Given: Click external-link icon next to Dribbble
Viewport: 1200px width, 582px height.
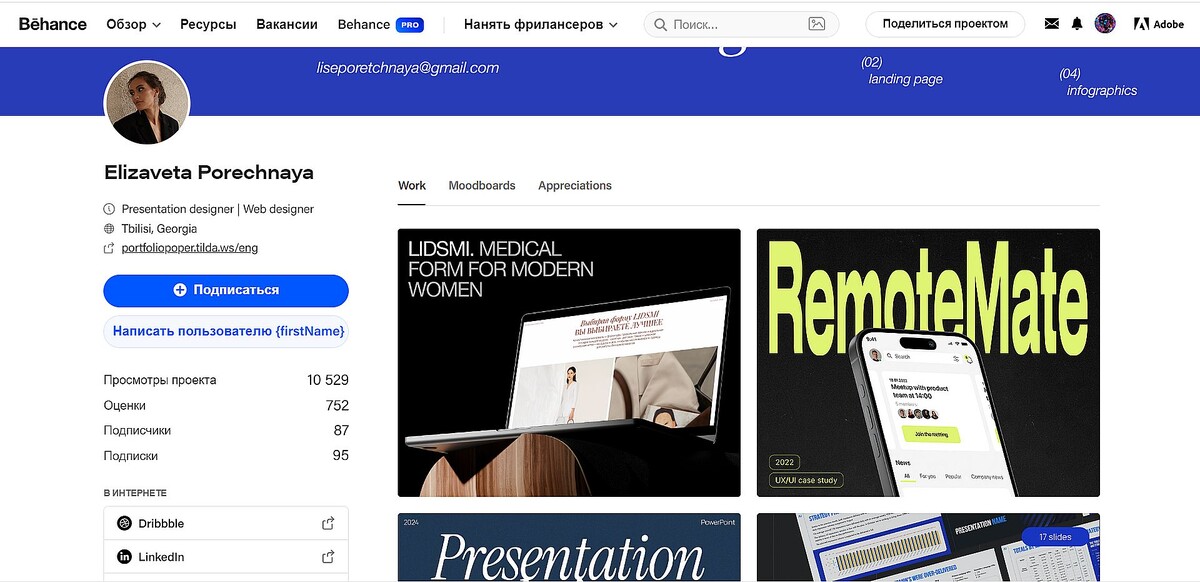Looking at the screenshot, I should [x=327, y=522].
